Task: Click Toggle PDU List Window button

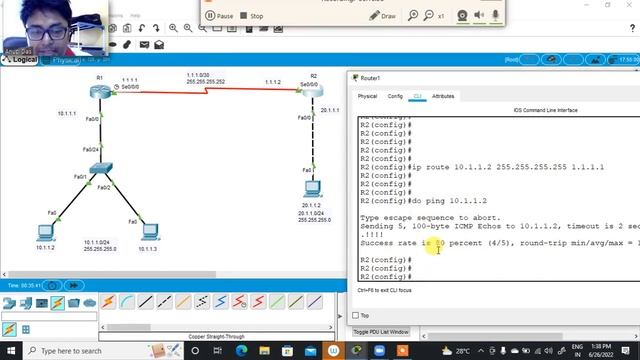Action: tap(381, 332)
